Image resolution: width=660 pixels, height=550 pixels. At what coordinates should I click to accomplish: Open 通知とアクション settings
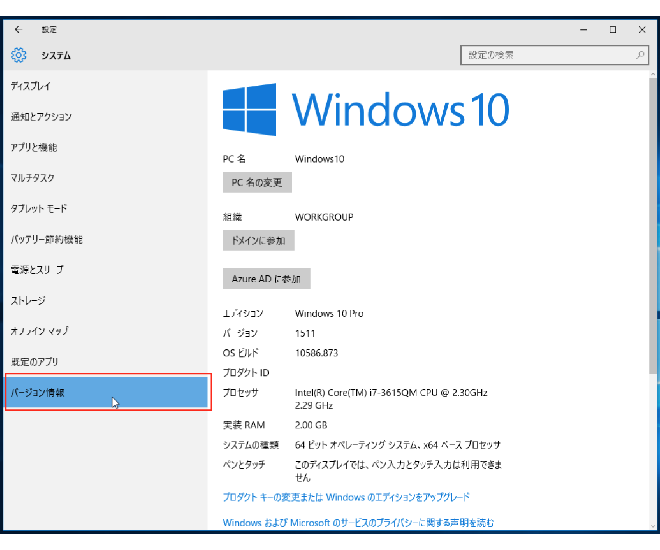106,117
